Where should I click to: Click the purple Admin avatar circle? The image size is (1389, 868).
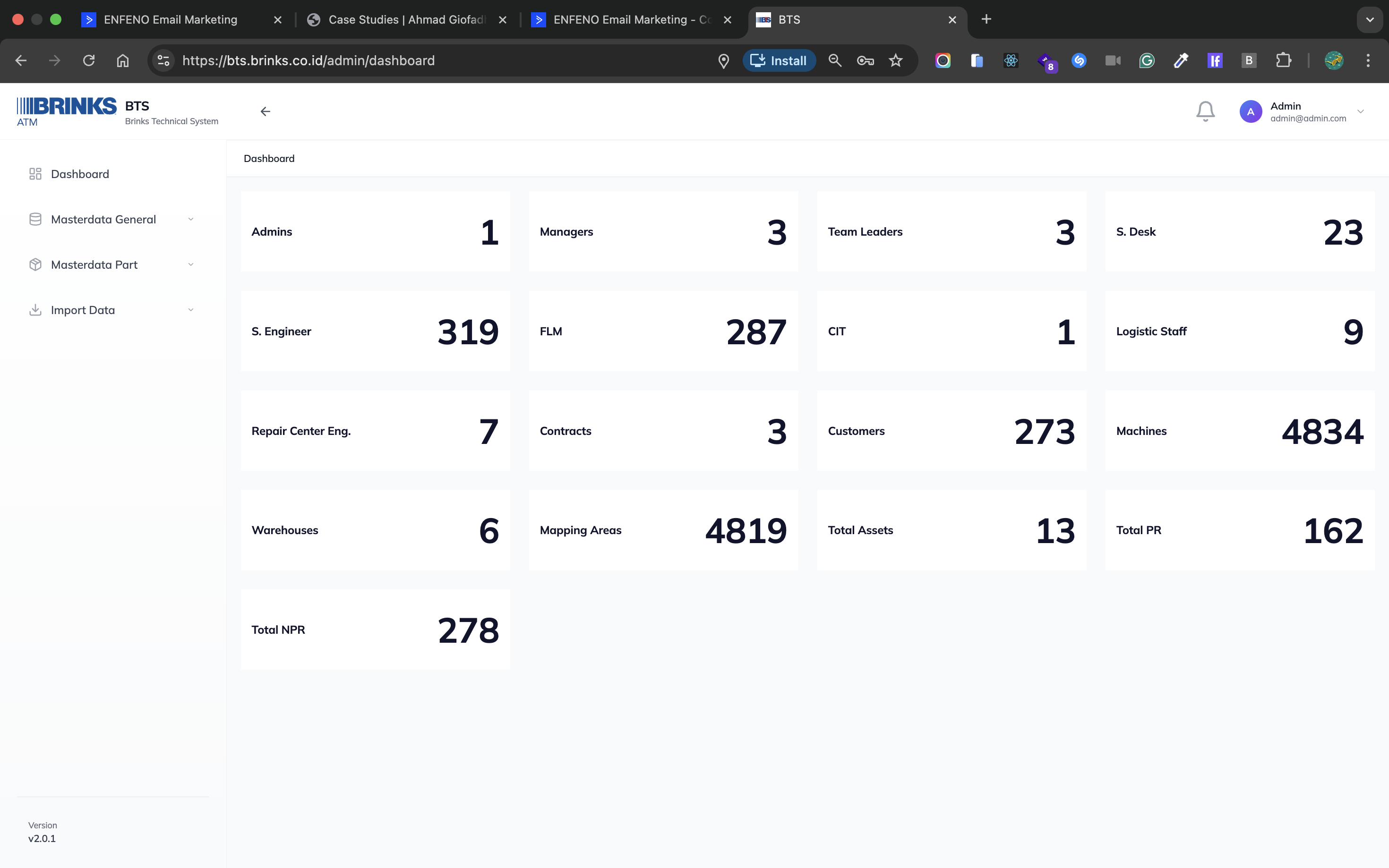[1250, 111]
